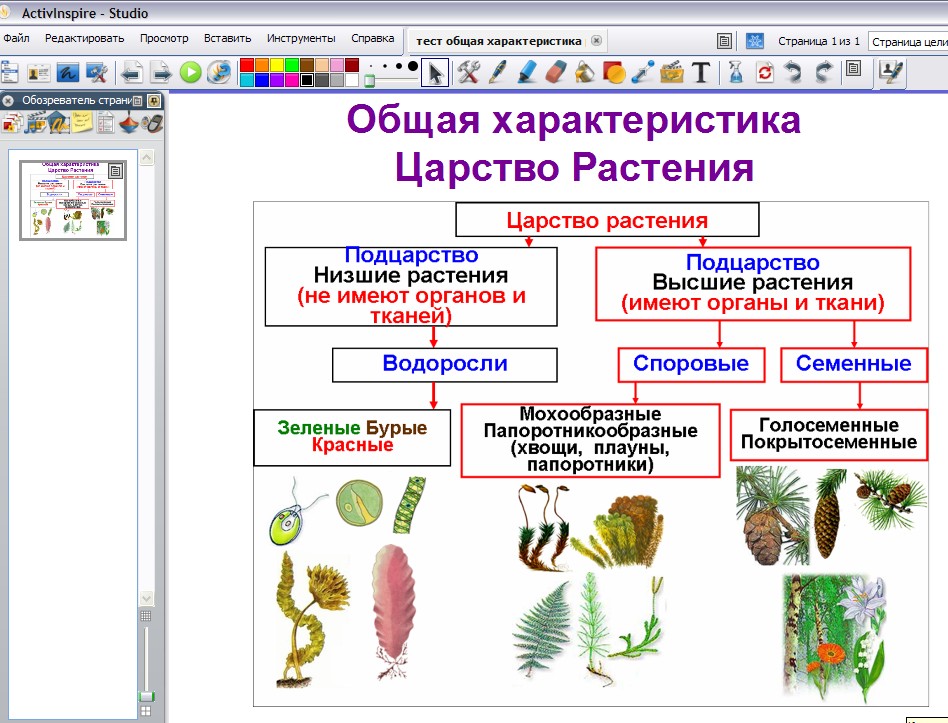
Task: Pick the yellow color swatch
Action: click(x=277, y=65)
